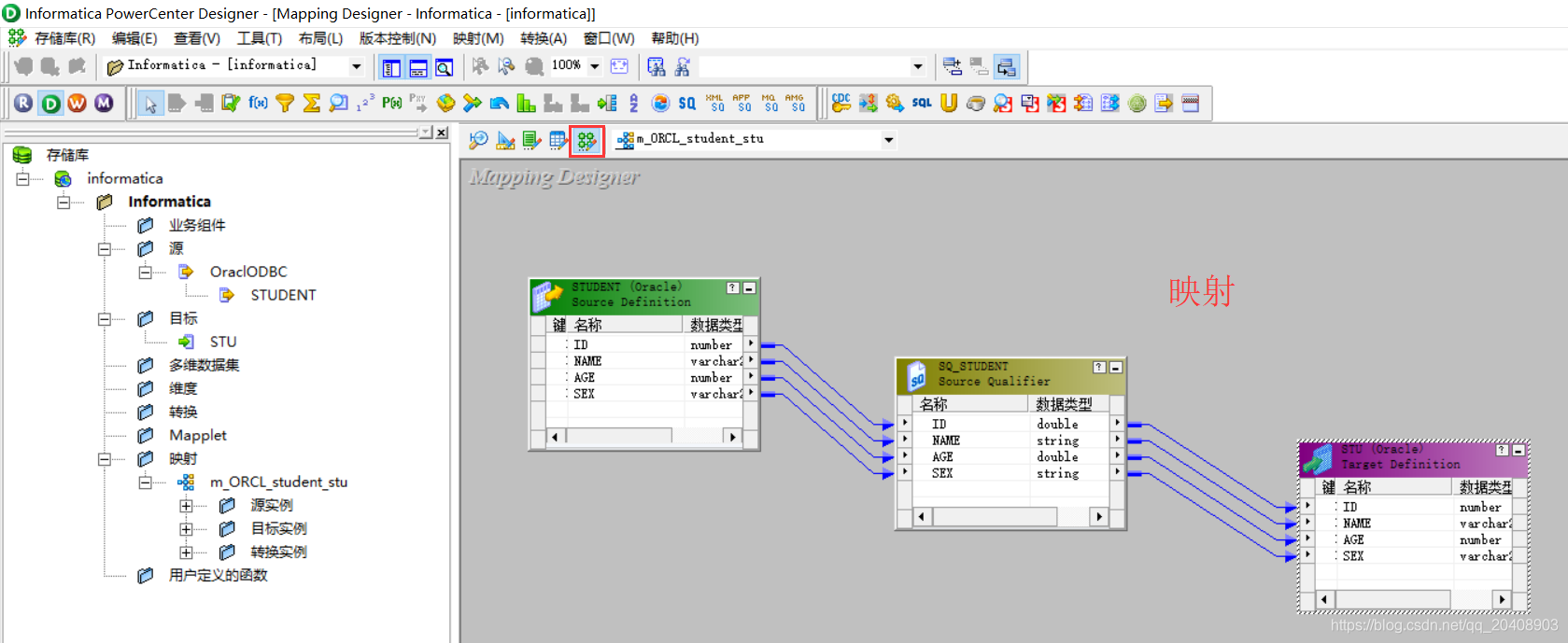Open Workflow Monitor with the purple M icon
The image size is (1568, 643).
104,103
